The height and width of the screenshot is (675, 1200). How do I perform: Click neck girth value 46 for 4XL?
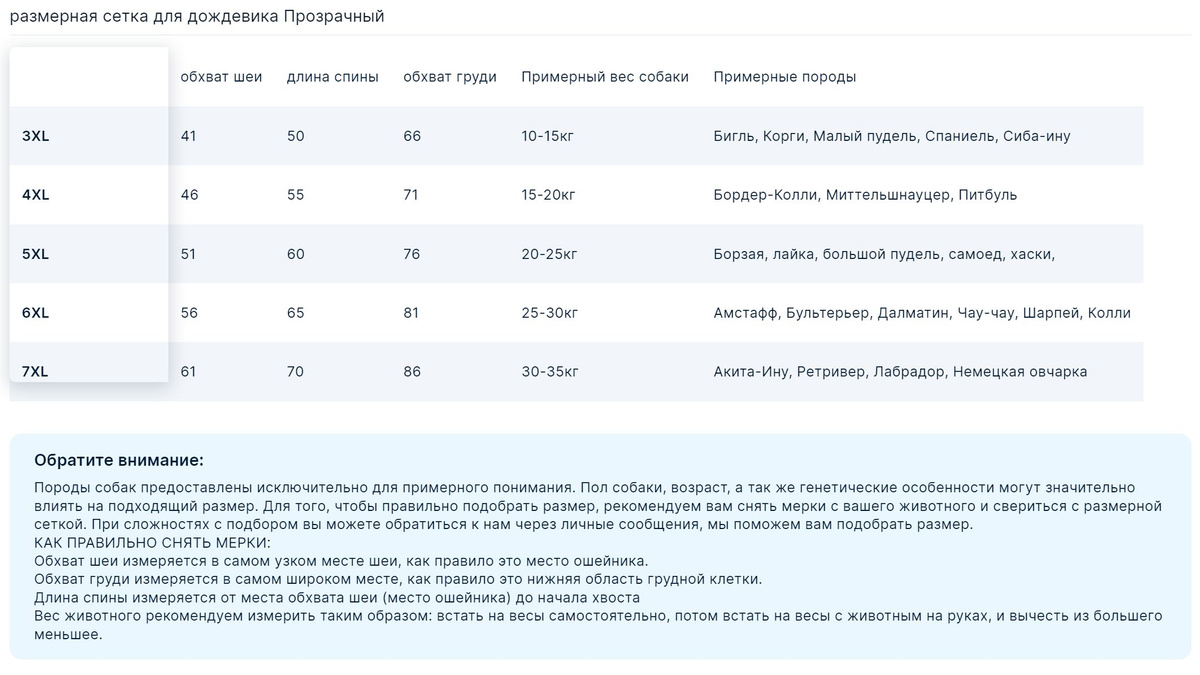click(x=189, y=195)
